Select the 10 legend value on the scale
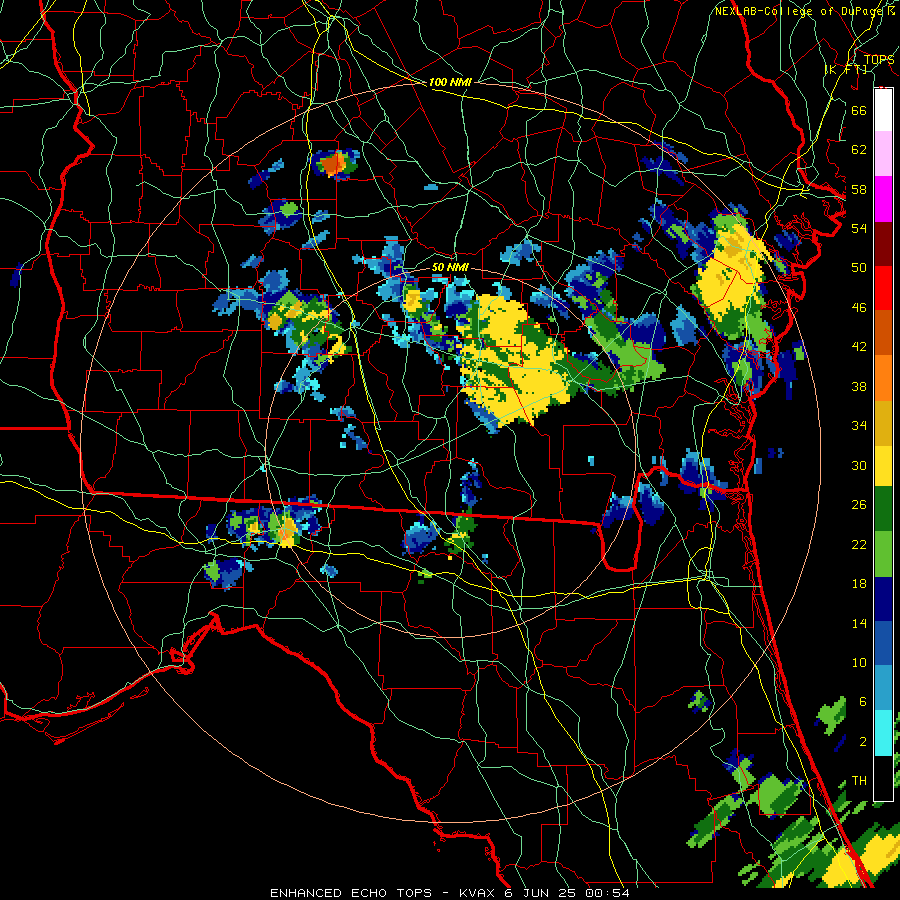This screenshot has height=900, width=900. pyautogui.click(x=859, y=662)
